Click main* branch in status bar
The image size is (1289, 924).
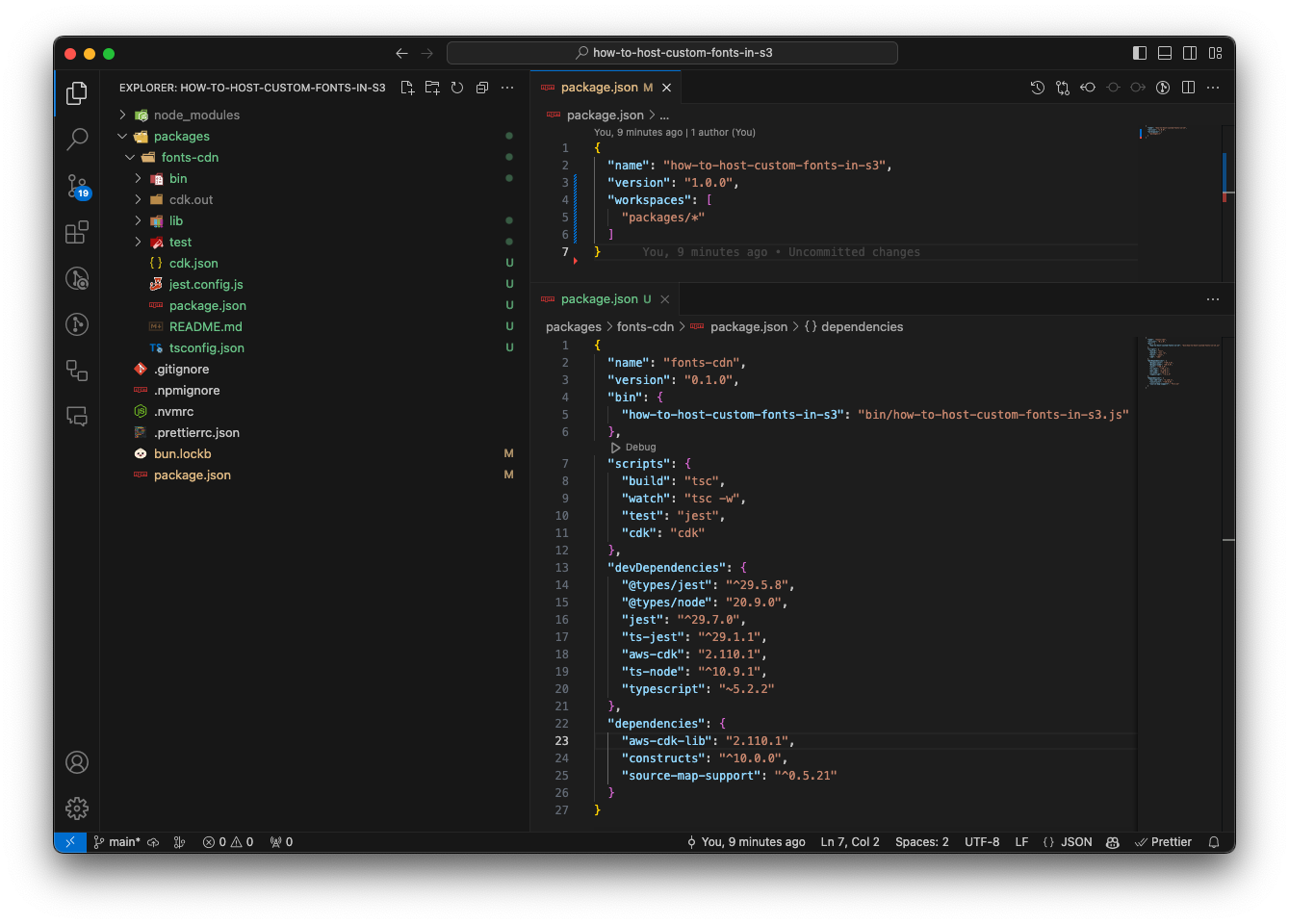point(116,842)
